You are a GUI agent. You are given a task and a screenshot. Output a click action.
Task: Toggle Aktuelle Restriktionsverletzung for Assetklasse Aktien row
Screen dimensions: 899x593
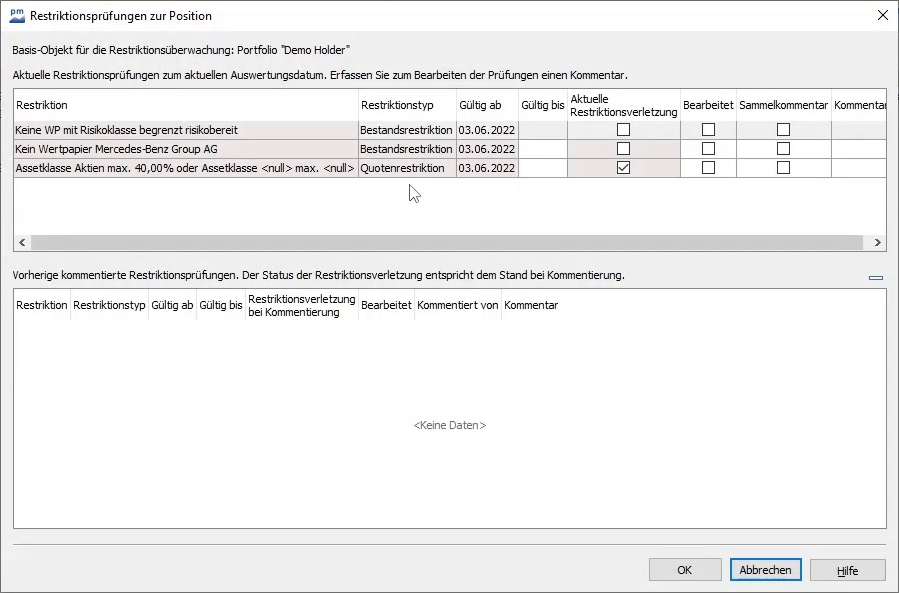[623, 168]
